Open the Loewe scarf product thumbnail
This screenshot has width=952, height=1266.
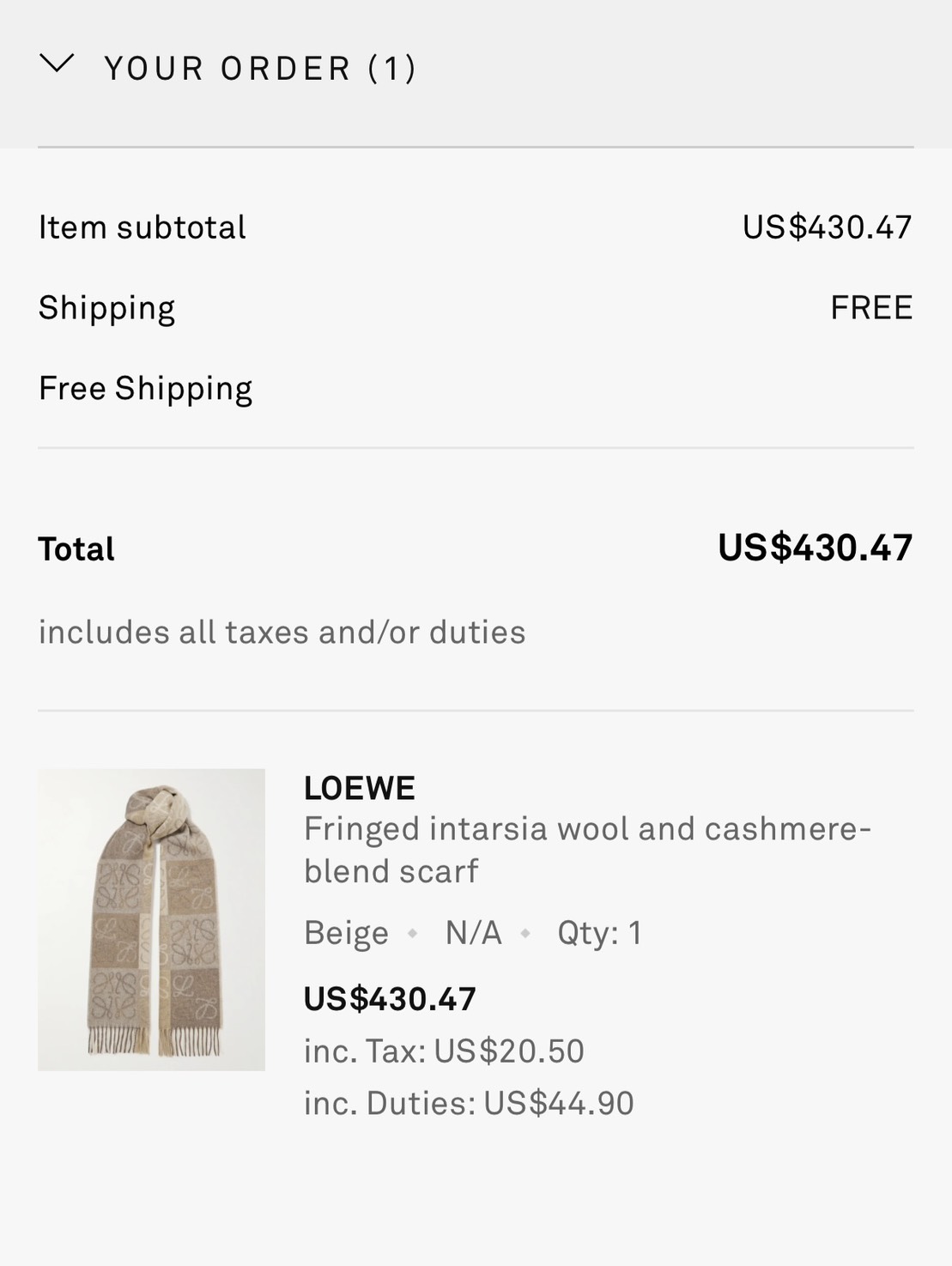tap(151, 919)
